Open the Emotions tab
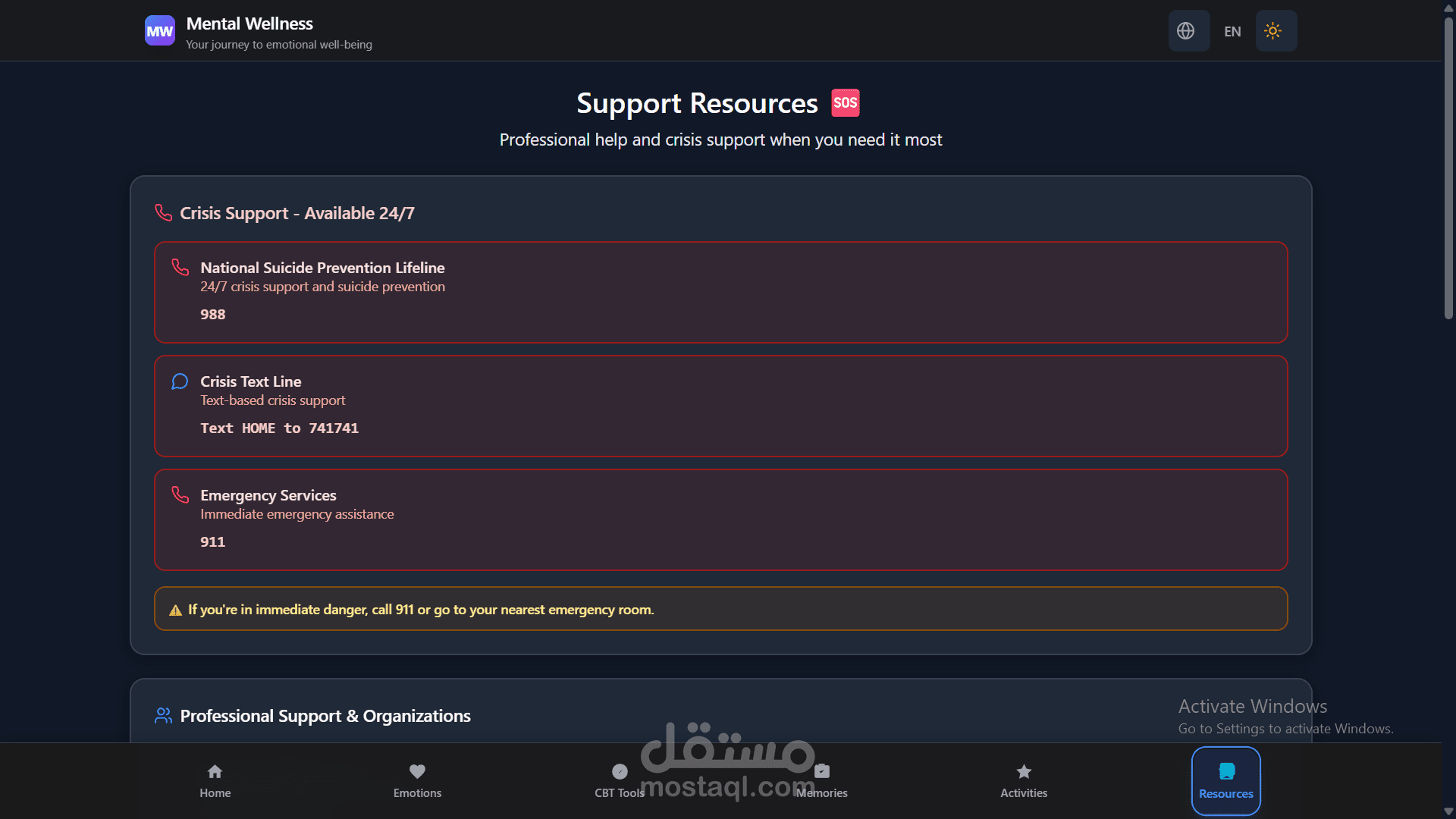 (417, 781)
